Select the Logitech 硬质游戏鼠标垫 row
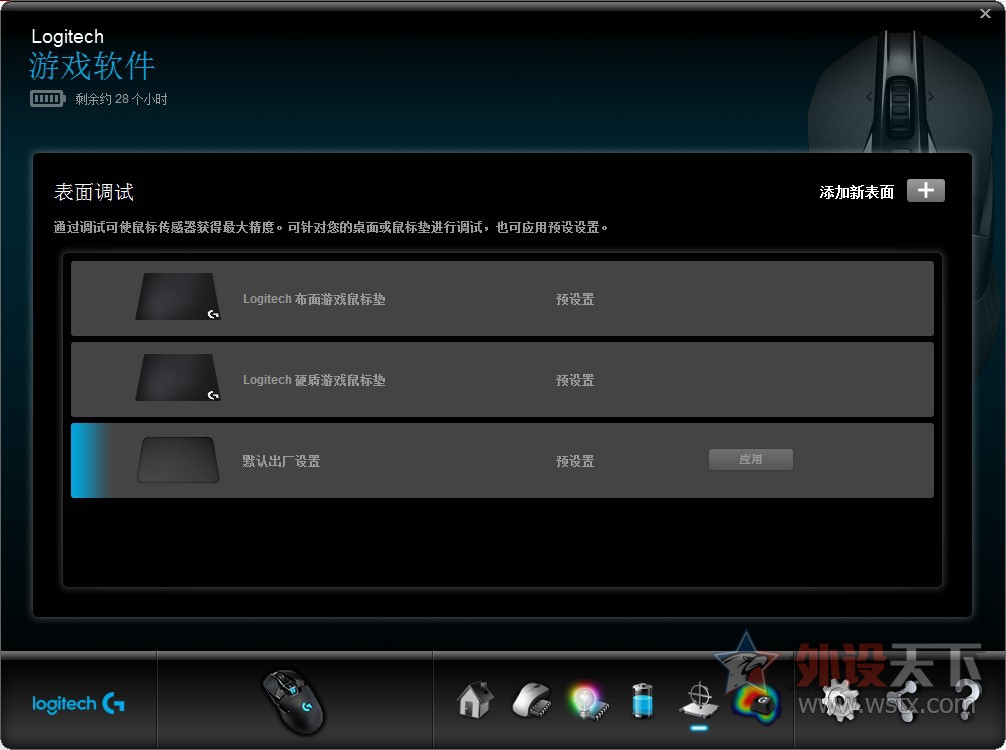The height and width of the screenshot is (750, 1006). [x=502, y=379]
